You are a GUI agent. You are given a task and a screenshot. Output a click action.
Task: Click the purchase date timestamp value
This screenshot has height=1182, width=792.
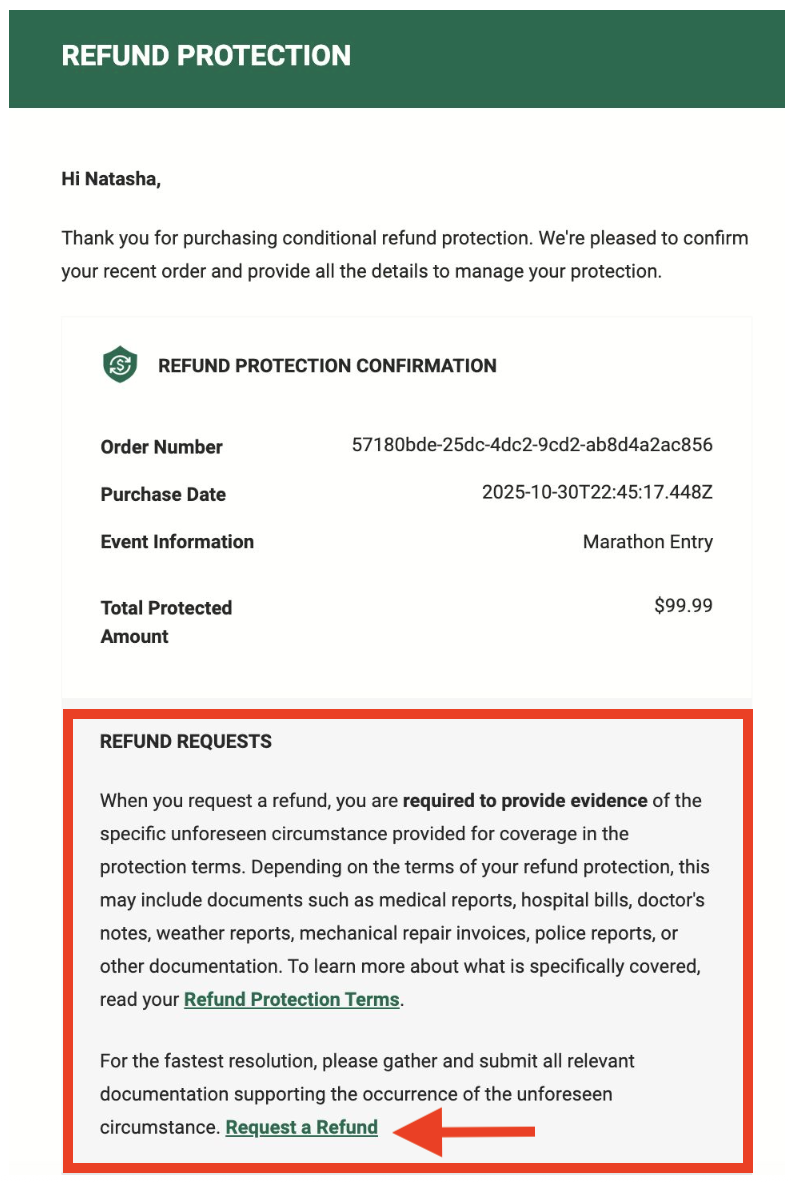(x=597, y=492)
